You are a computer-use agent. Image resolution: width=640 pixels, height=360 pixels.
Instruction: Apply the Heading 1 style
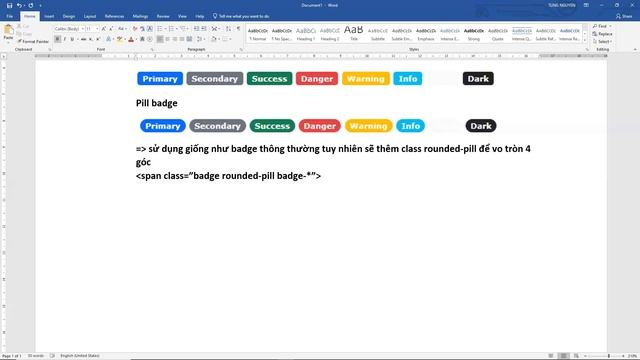point(306,34)
